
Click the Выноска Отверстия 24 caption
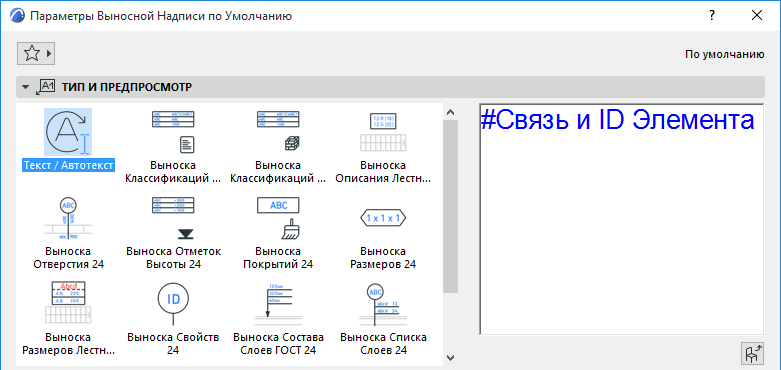coord(68,257)
